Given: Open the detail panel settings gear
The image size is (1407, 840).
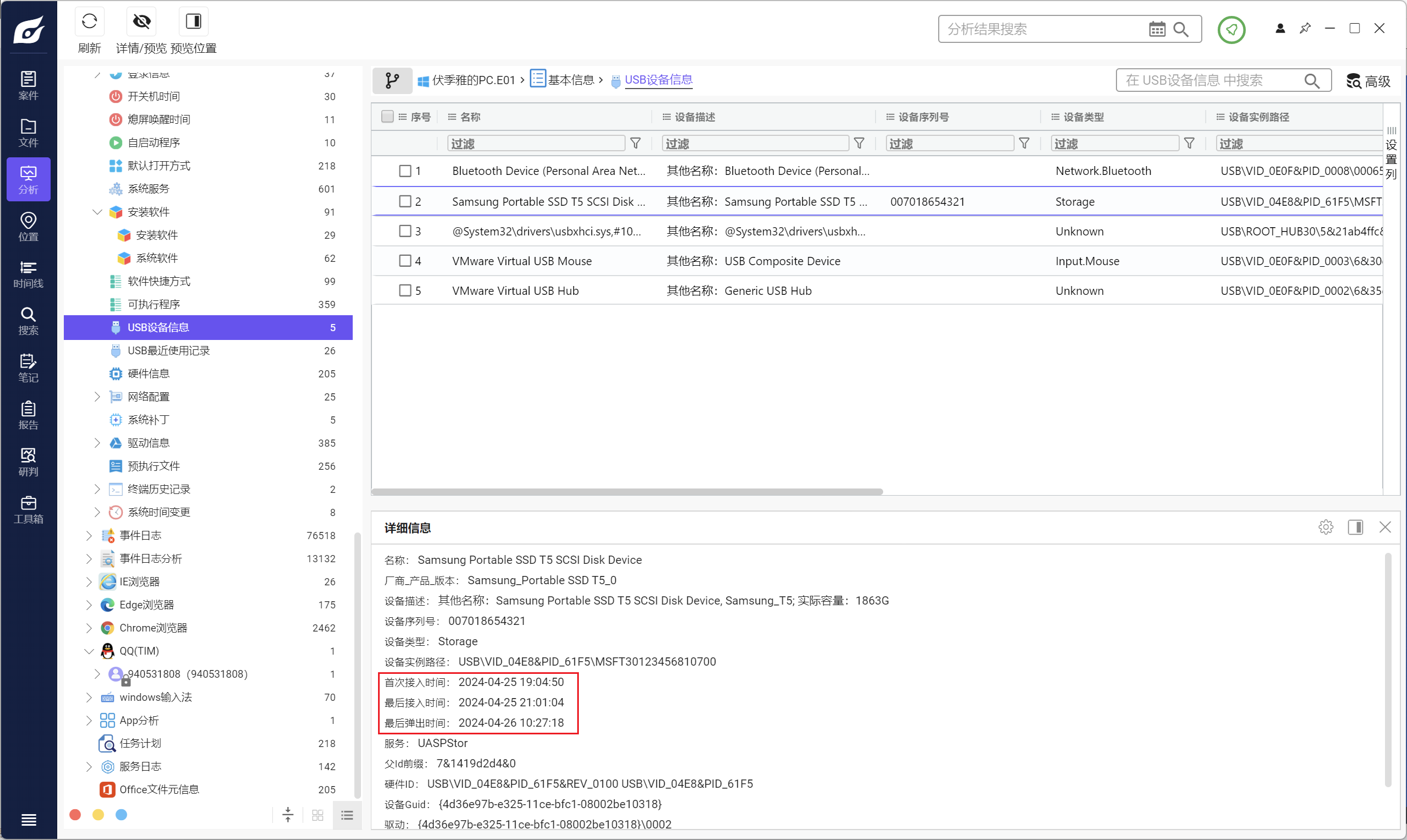Looking at the screenshot, I should pos(1326,527).
